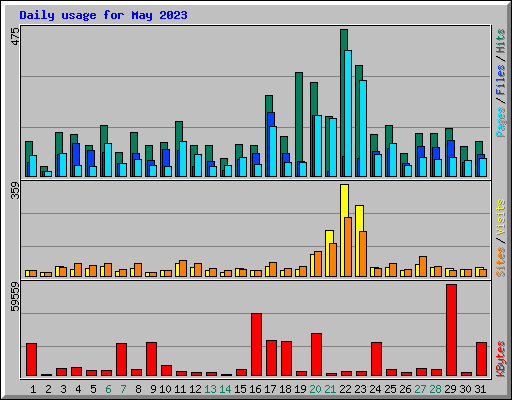Click the tallest red KBytes bar for day 29

451,330
